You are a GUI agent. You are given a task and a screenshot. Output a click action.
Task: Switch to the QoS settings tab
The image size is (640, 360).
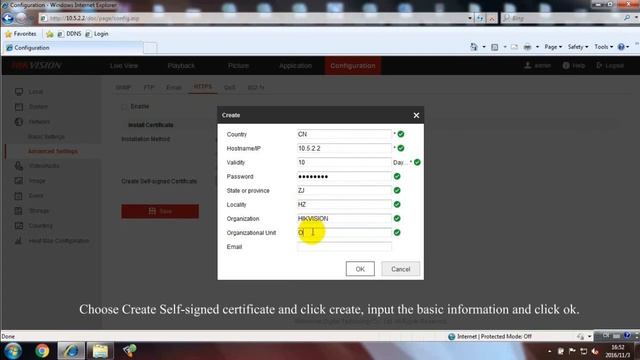[x=230, y=87]
